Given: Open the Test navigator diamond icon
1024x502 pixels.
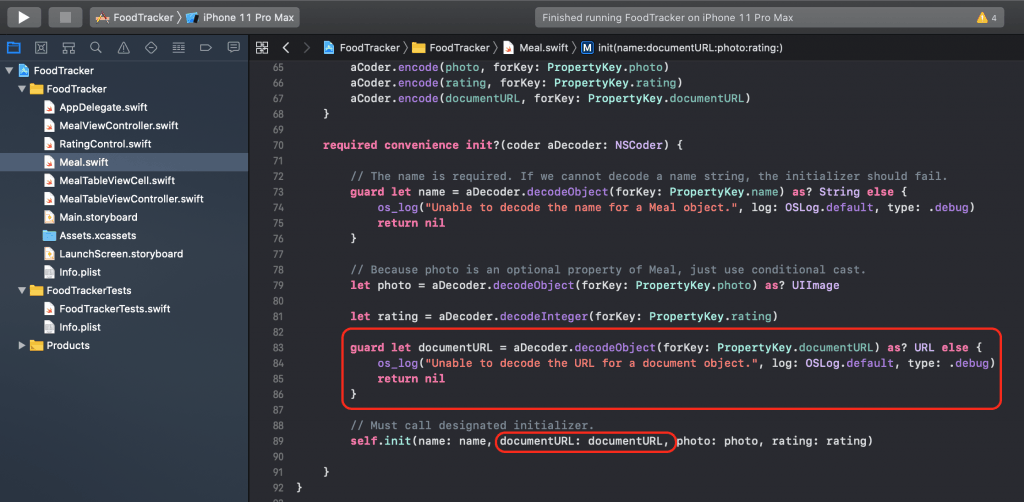Looking at the screenshot, I should [151, 48].
